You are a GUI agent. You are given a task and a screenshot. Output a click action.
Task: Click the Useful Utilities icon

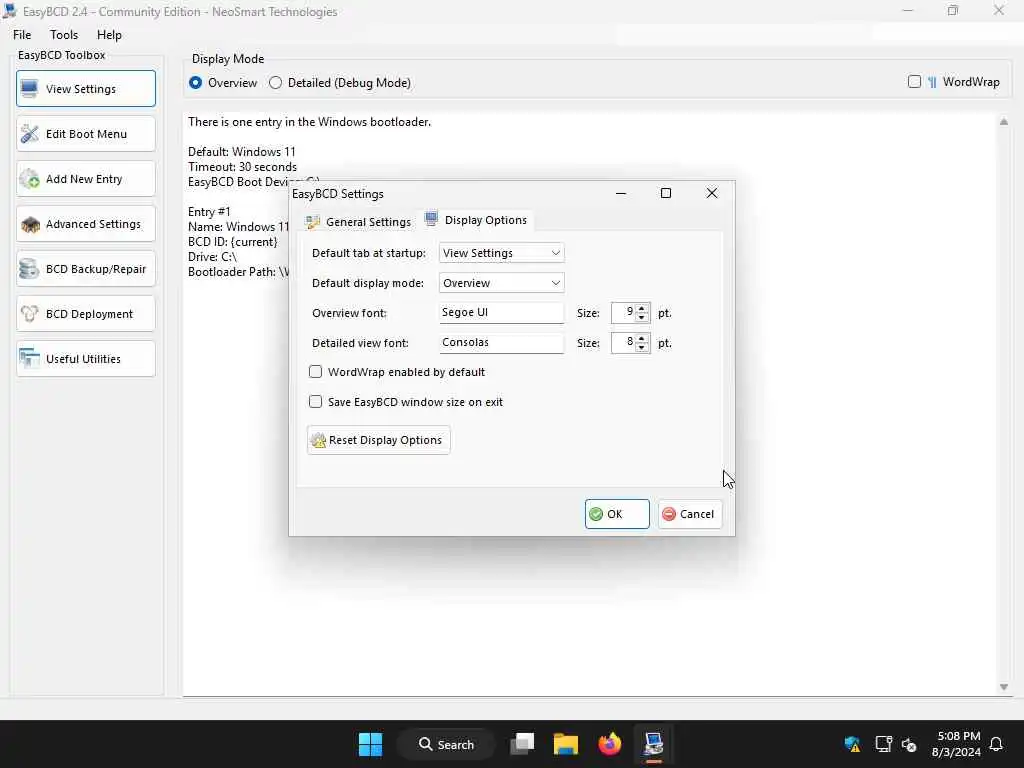coord(29,359)
